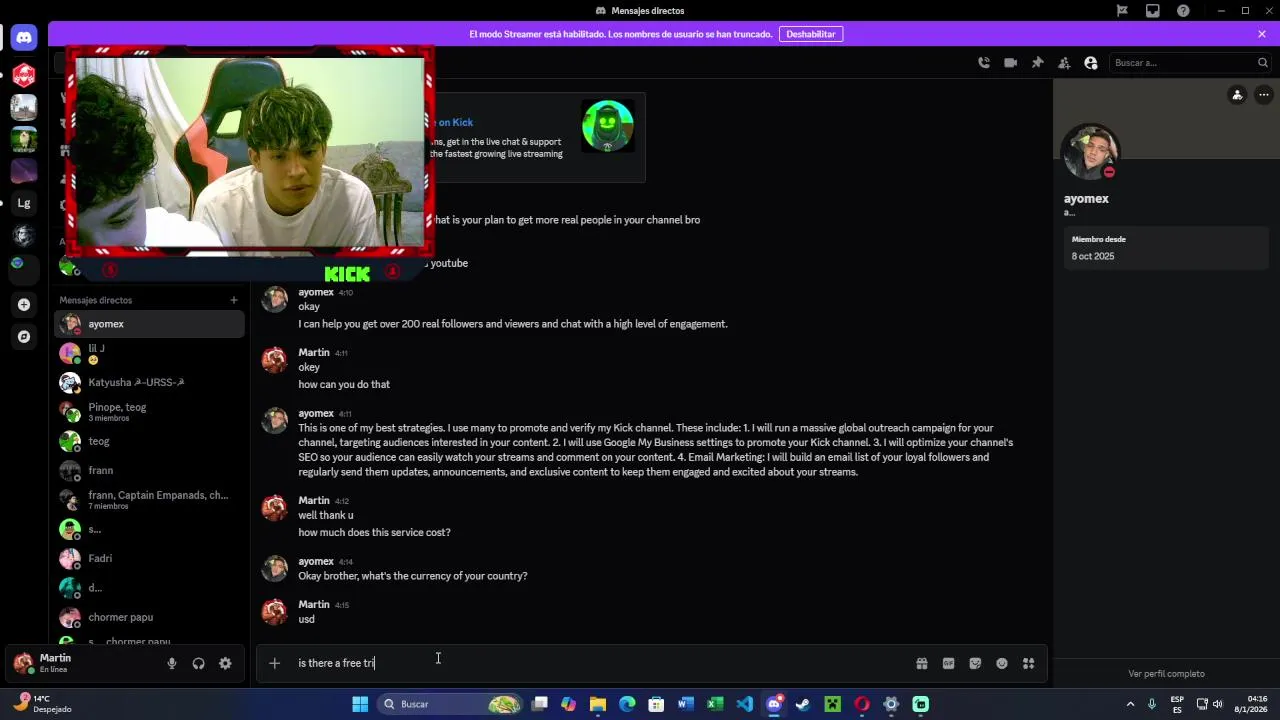Image resolution: width=1280 pixels, height=720 pixels.
Task: Open File Explorer from the taskbar
Action: [598, 704]
